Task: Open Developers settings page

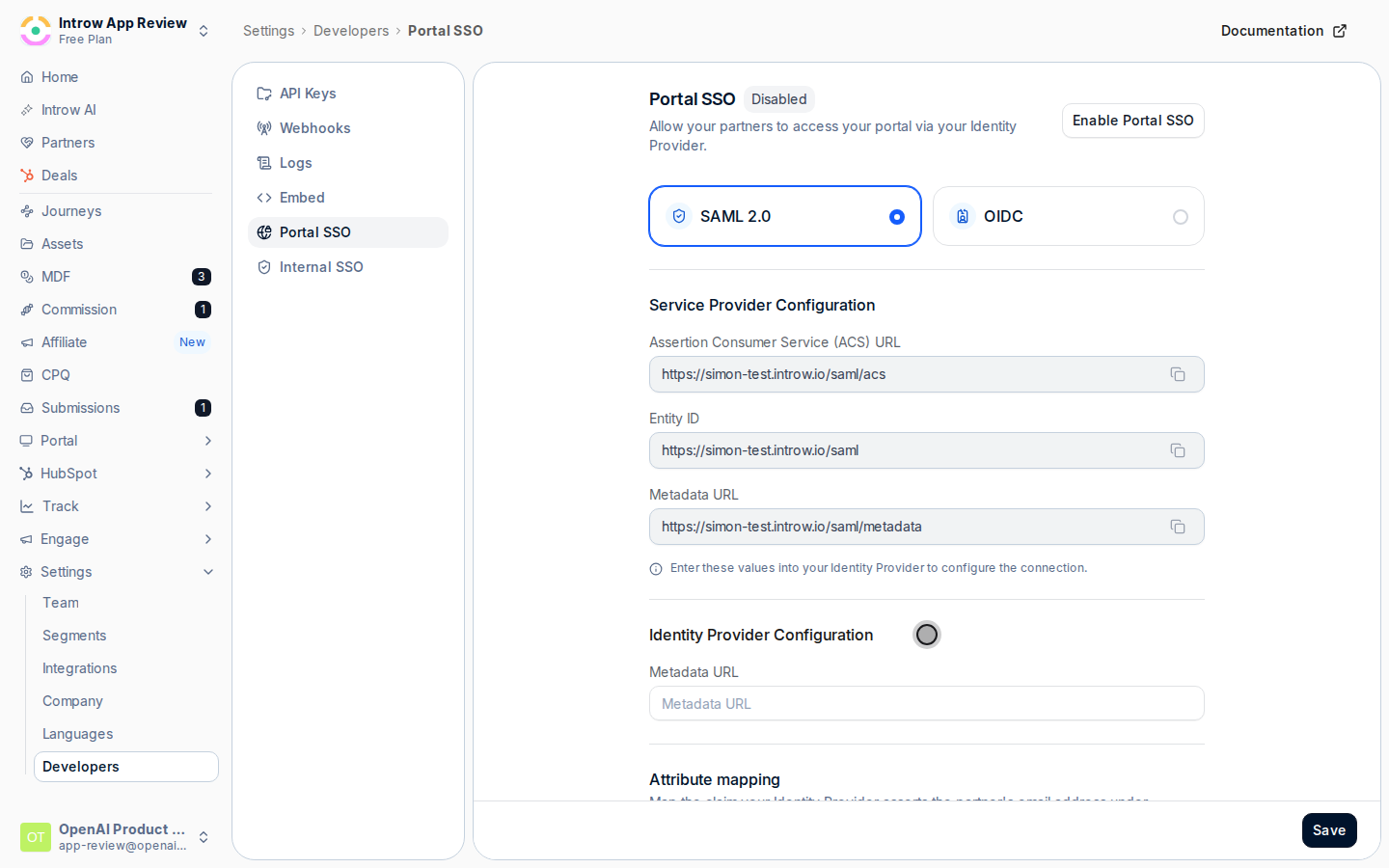Action: [x=126, y=767]
